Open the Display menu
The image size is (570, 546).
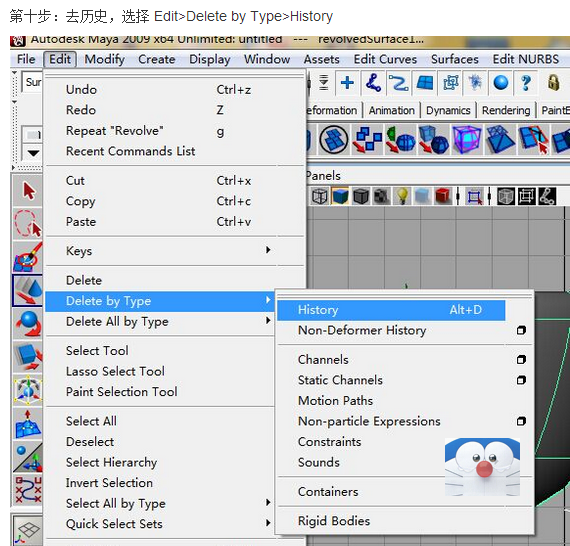pyautogui.click(x=210, y=59)
